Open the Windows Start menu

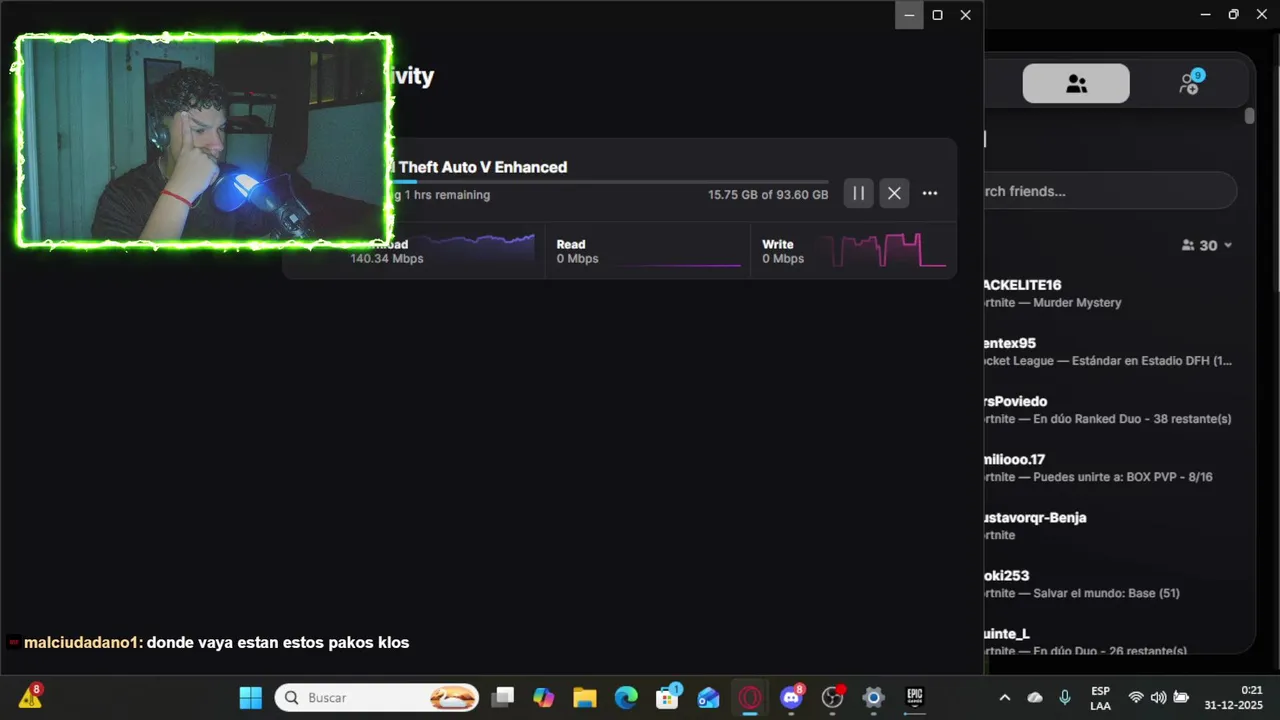point(250,697)
